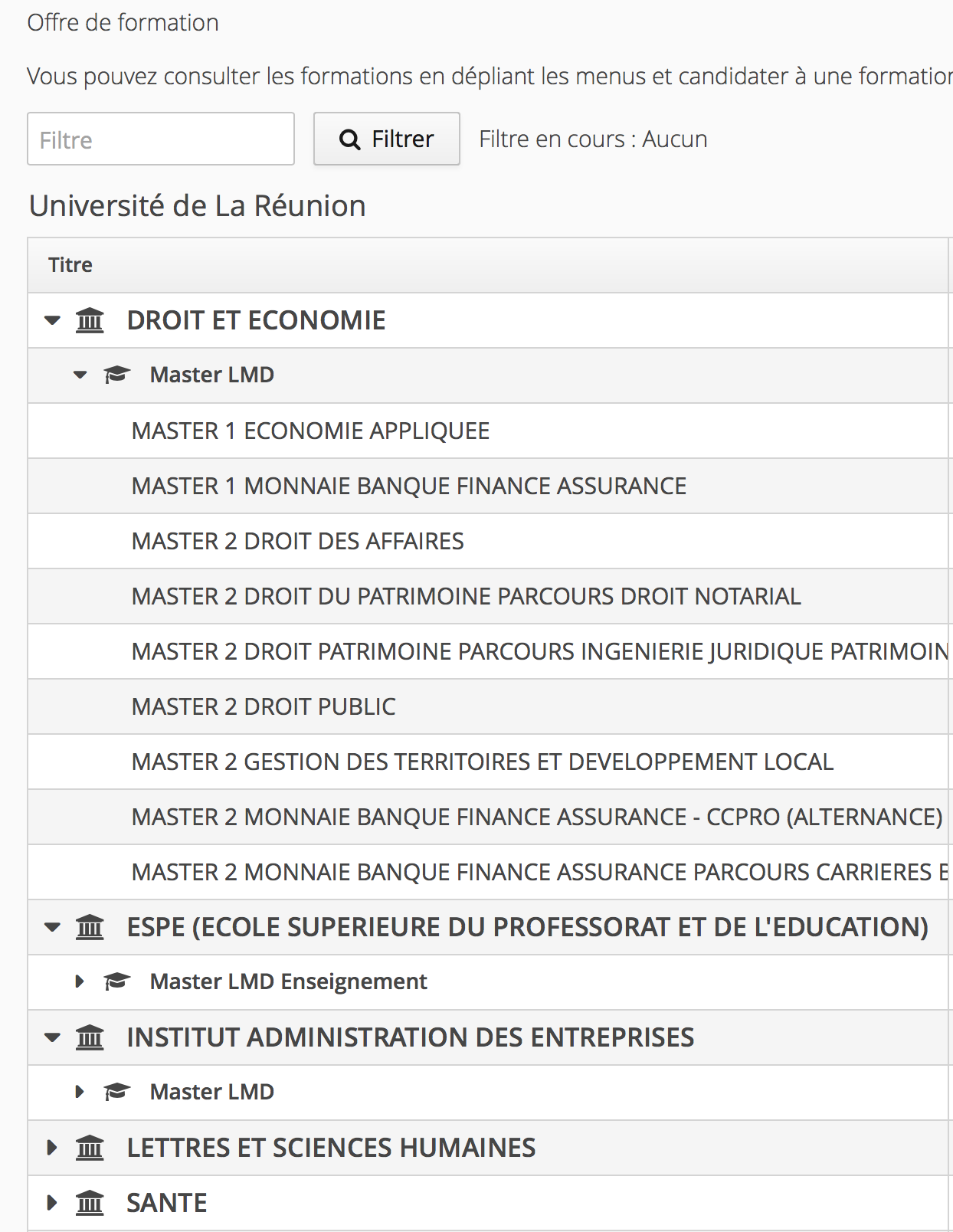Select MASTER 2 DROIT DES AFFAIRES
953x1232 pixels.
tap(297, 541)
